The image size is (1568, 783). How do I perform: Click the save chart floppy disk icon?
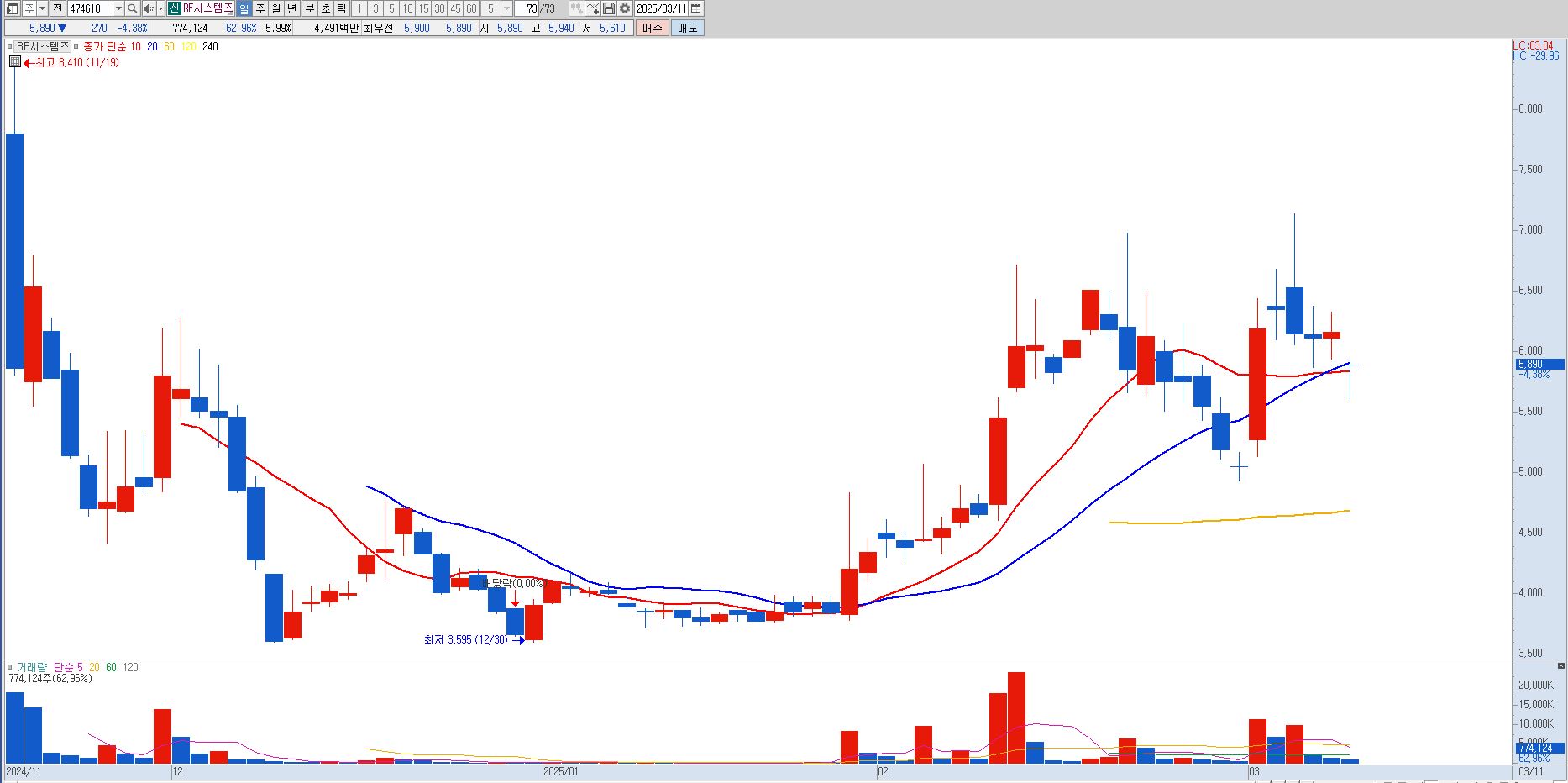tap(609, 8)
